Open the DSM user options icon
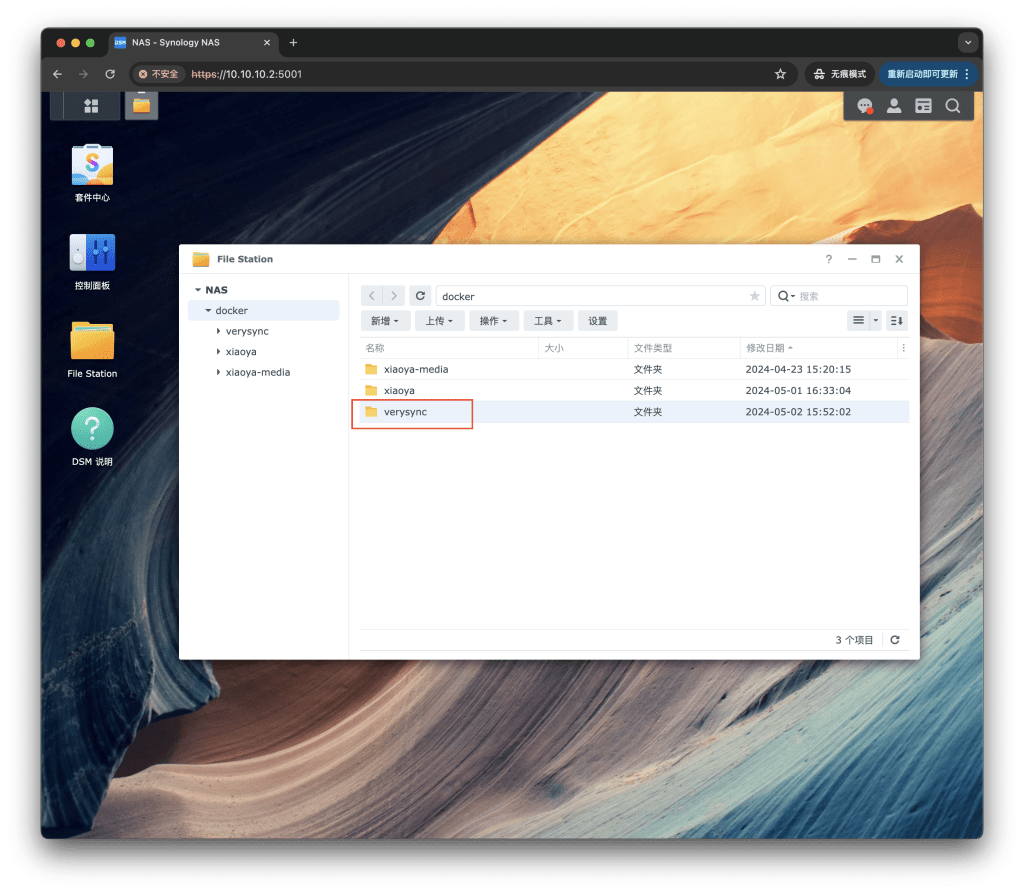 (x=894, y=106)
